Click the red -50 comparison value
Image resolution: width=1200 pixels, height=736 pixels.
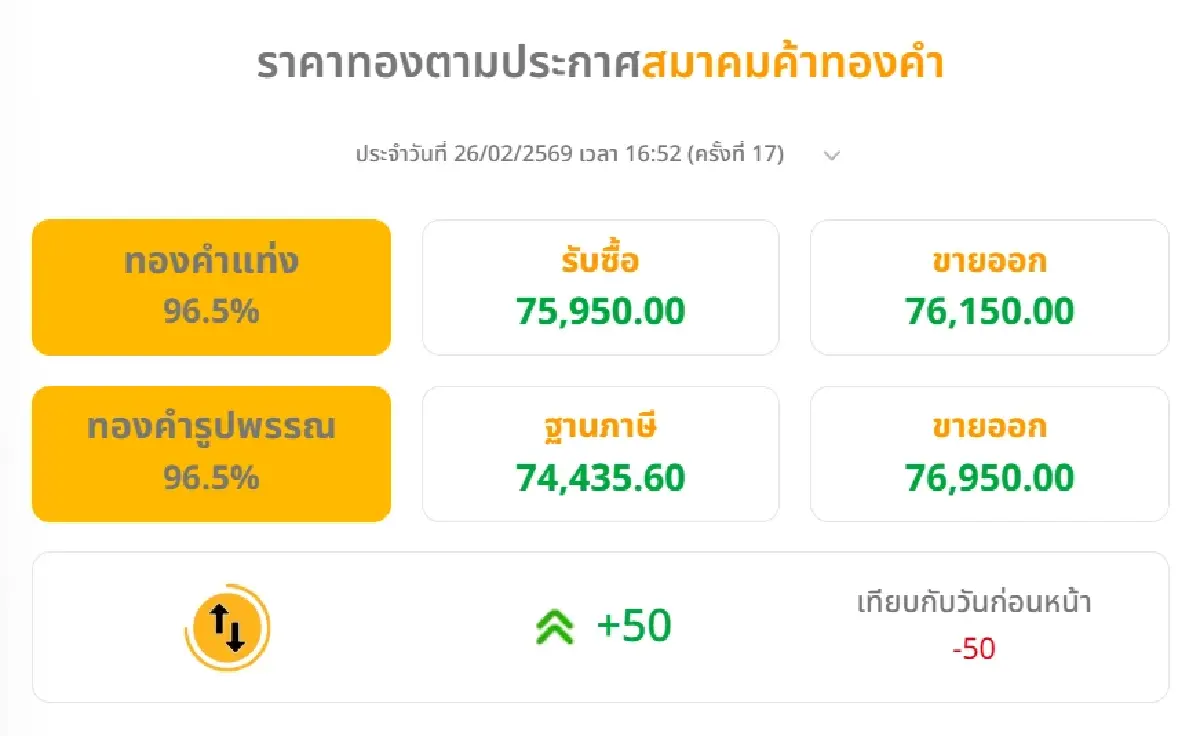(977, 649)
